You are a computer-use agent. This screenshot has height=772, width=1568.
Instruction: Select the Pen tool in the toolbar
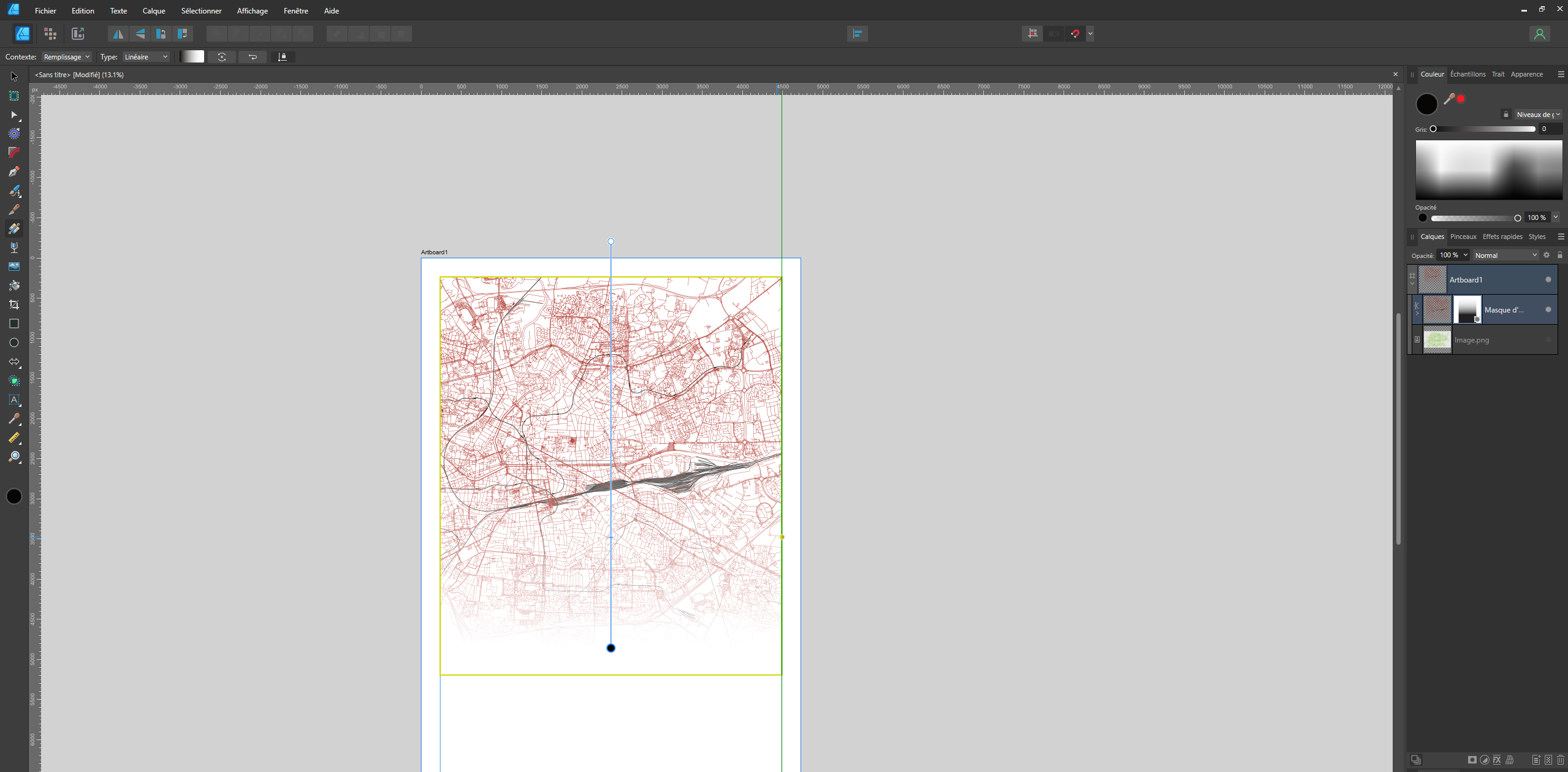pos(13,172)
